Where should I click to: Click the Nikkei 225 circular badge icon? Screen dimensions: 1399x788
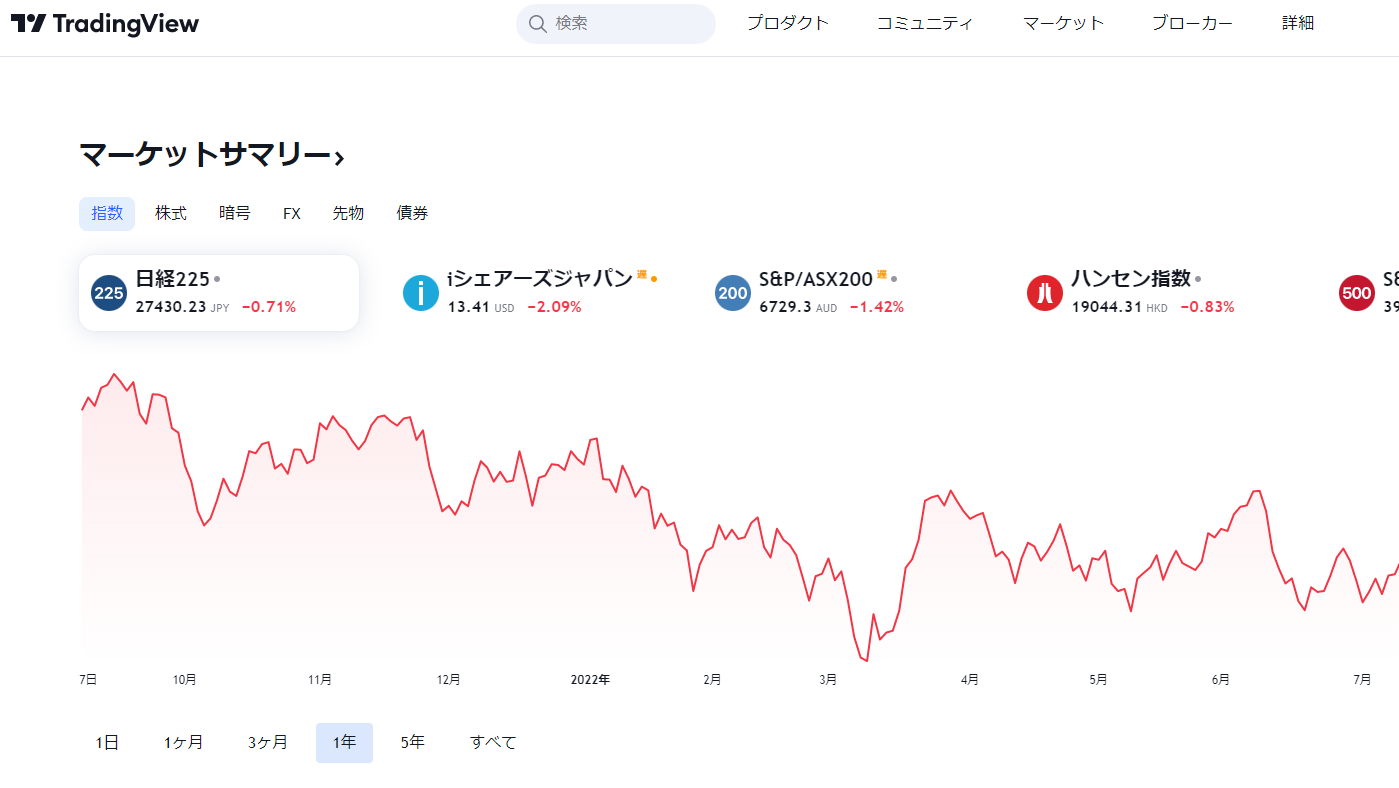point(108,292)
